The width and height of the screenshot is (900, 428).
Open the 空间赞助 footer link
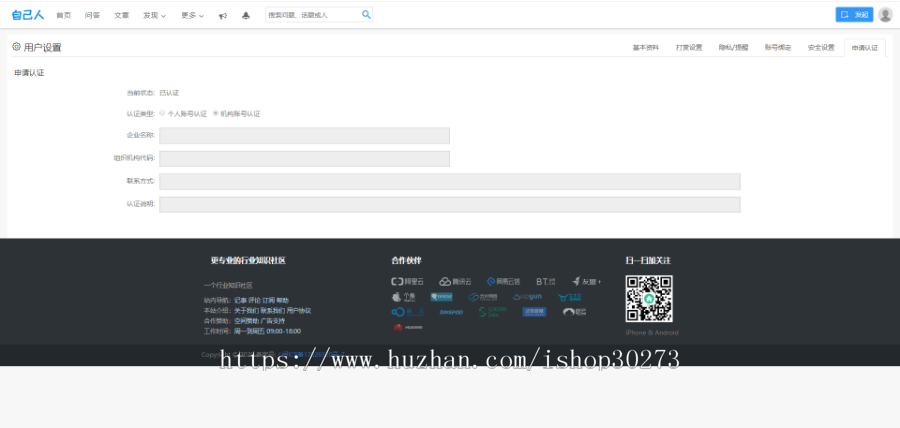pos(246,321)
